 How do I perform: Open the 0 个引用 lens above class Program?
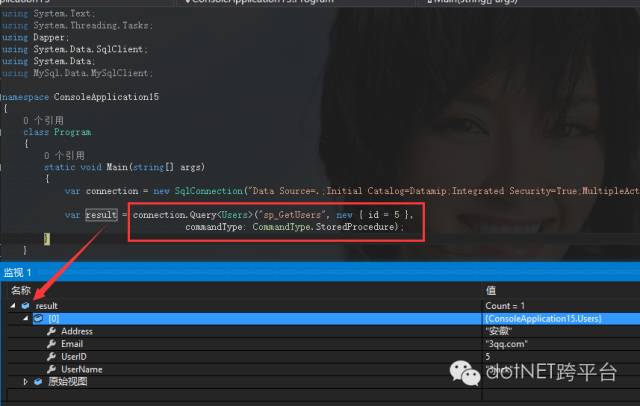[43, 120]
